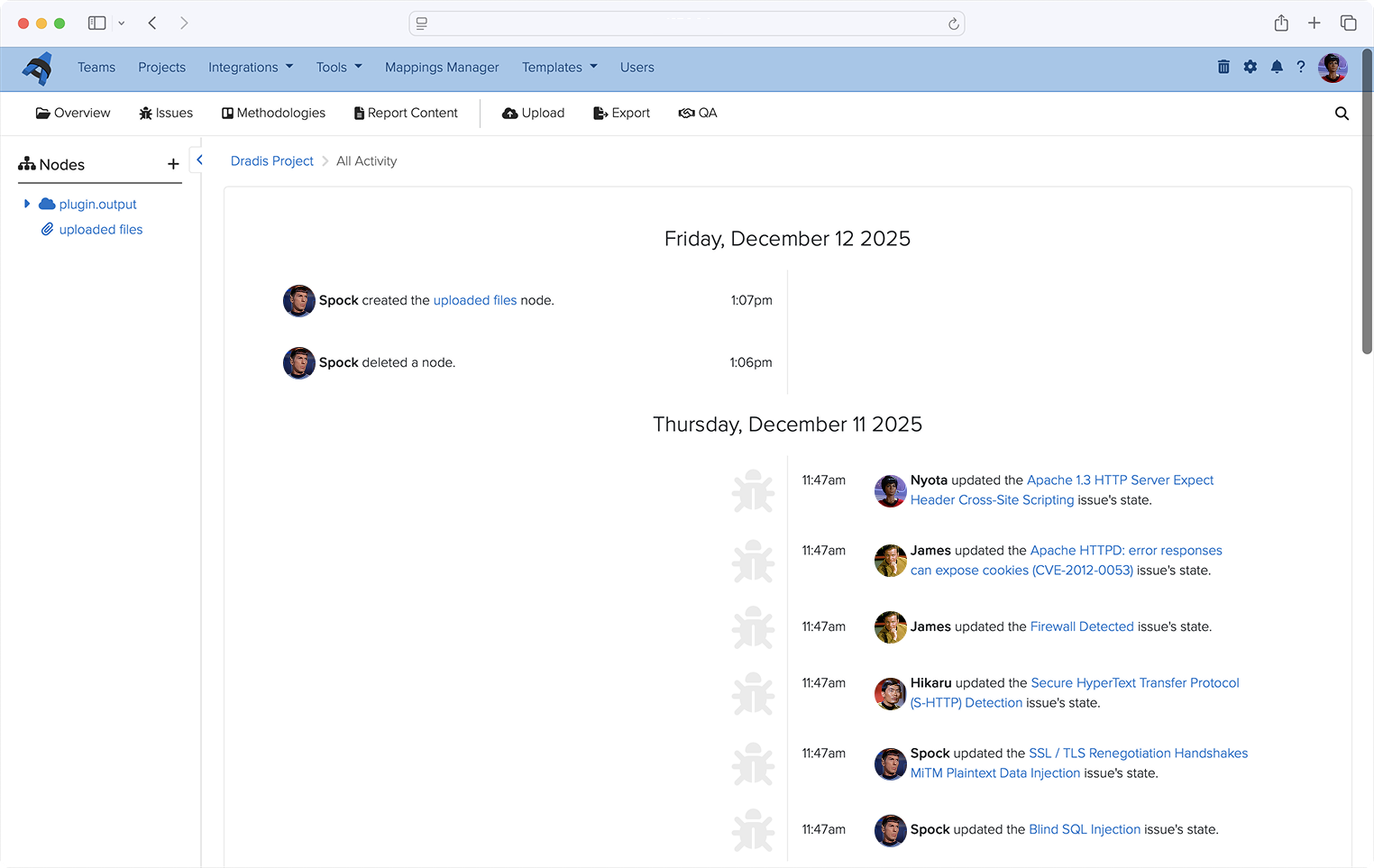
Task: Click the search magnifier icon
Action: pyautogui.click(x=1342, y=114)
